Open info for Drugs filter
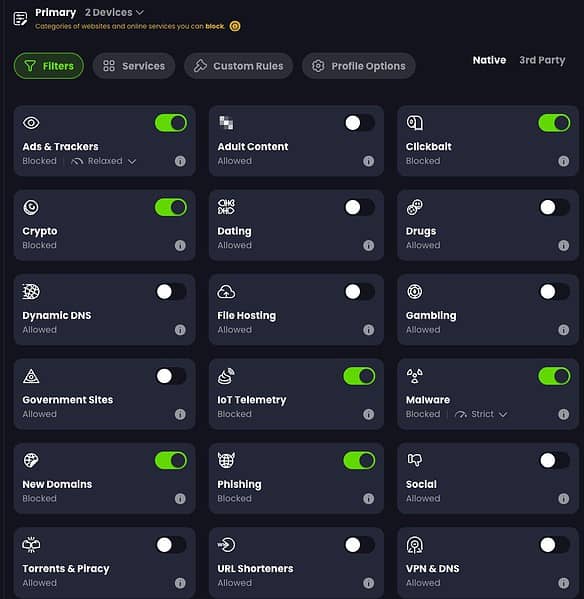This screenshot has height=599, width=584. pyautogui.click(x=564, y=245)
